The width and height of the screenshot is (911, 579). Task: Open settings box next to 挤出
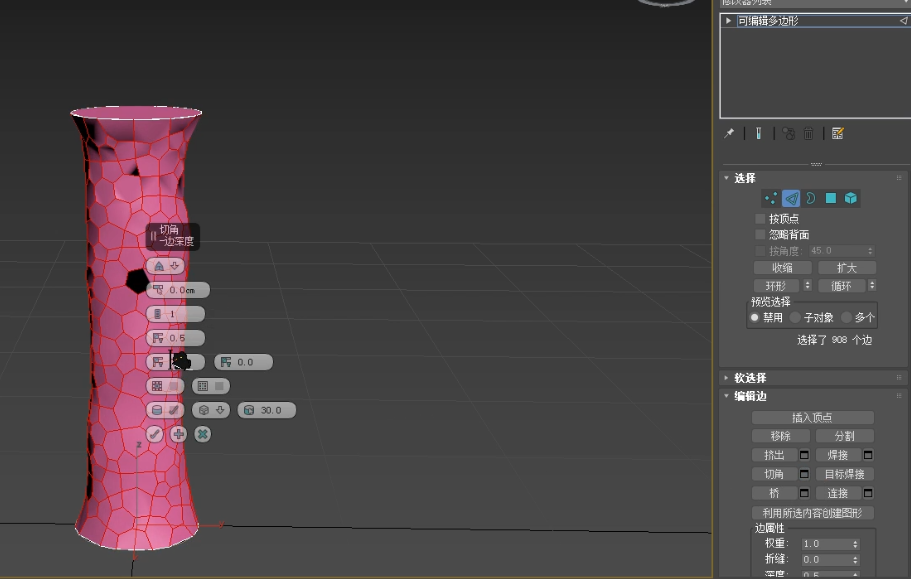[x=804, y=455]
